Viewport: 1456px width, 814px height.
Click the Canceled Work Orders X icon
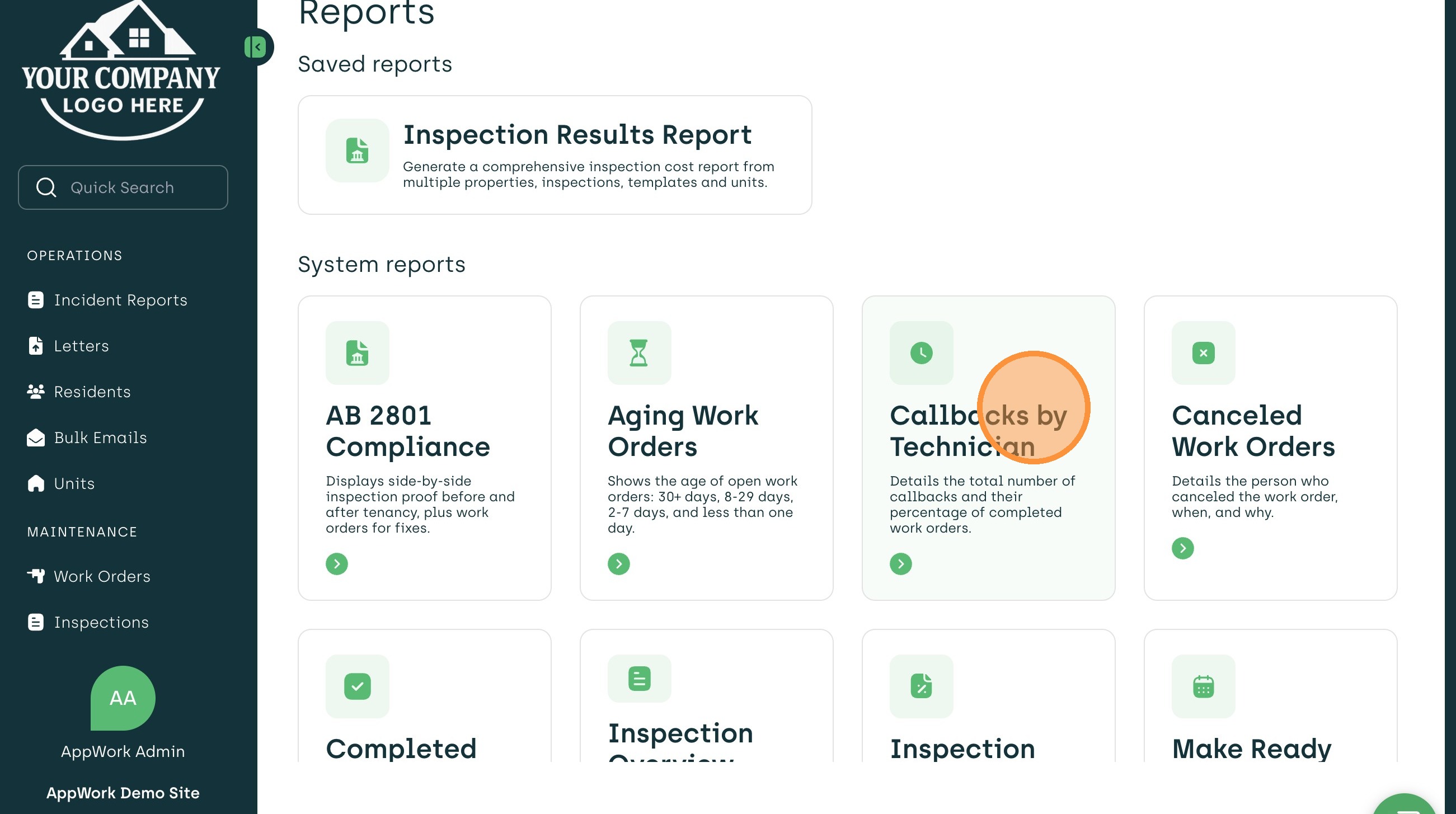1203,352
